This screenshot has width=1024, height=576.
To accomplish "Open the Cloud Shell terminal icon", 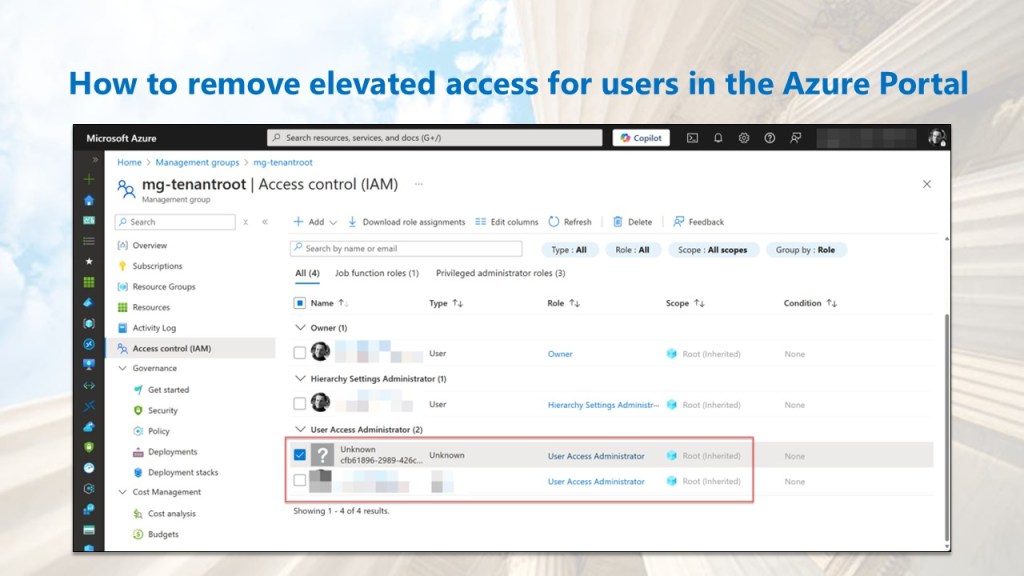I will coord(692,138).
